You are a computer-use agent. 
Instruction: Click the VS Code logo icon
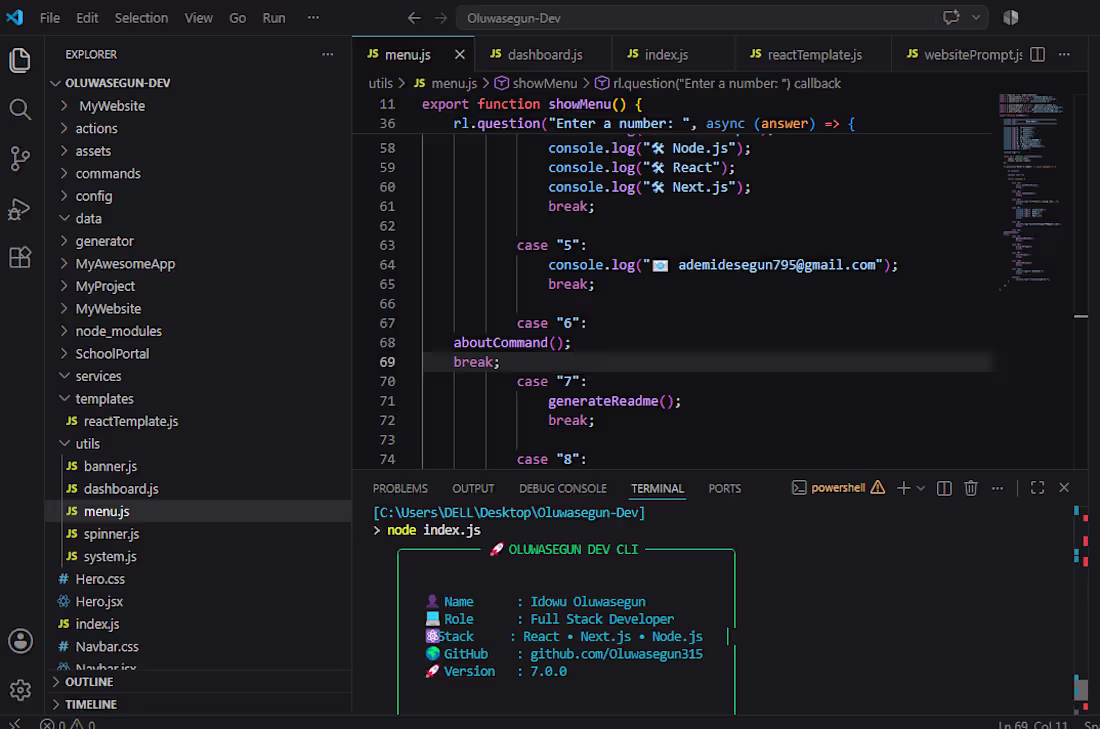tap(15, 18)
